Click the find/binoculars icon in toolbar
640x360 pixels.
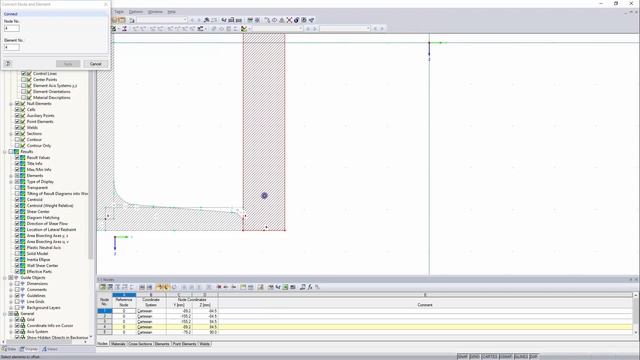(207, 20)
